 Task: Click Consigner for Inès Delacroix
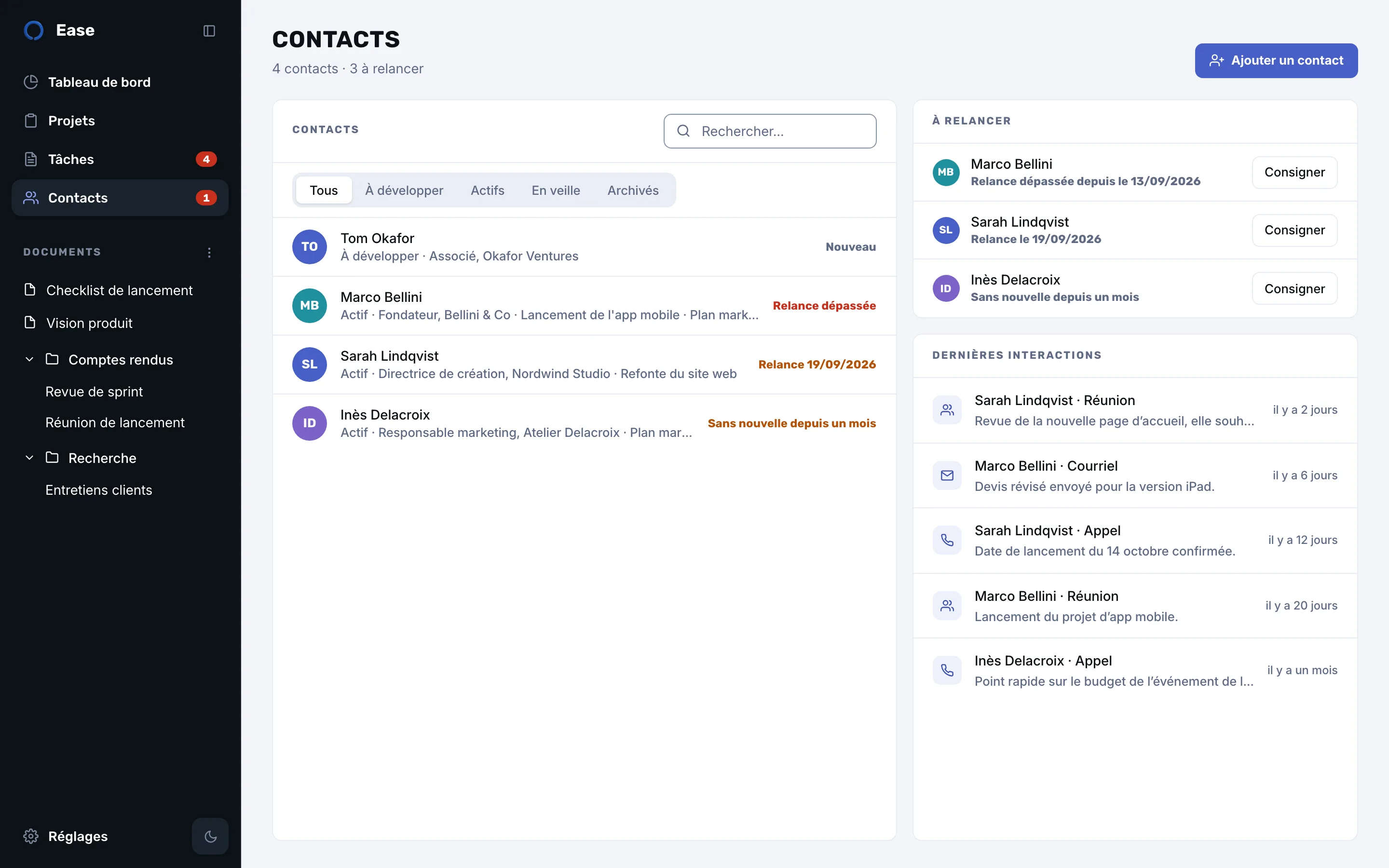pos(1294,288)
